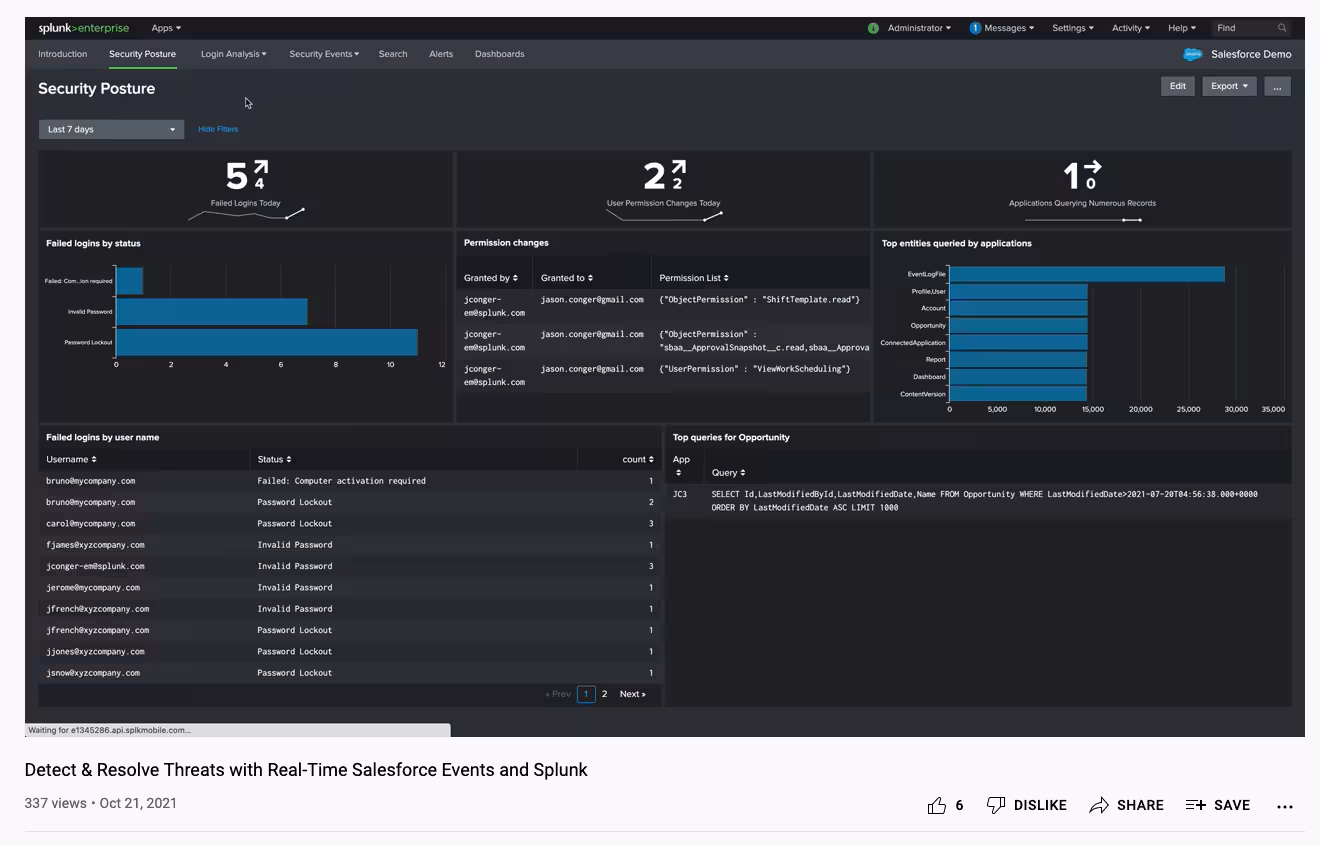1320x846 pixels.
Task: Sort failed logins by count column
Action: (x=637, y=459)
